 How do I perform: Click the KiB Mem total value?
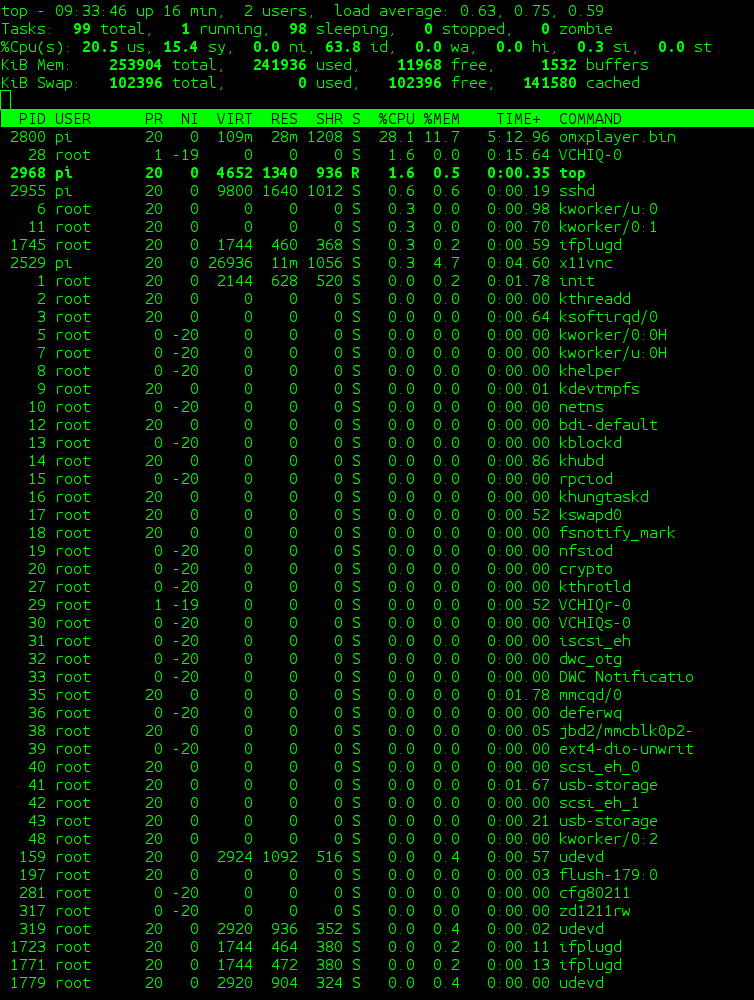tap(116, 65)
